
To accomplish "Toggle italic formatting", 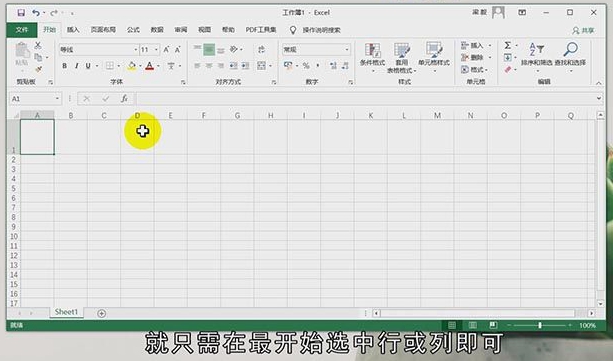I will pos(77,66).
